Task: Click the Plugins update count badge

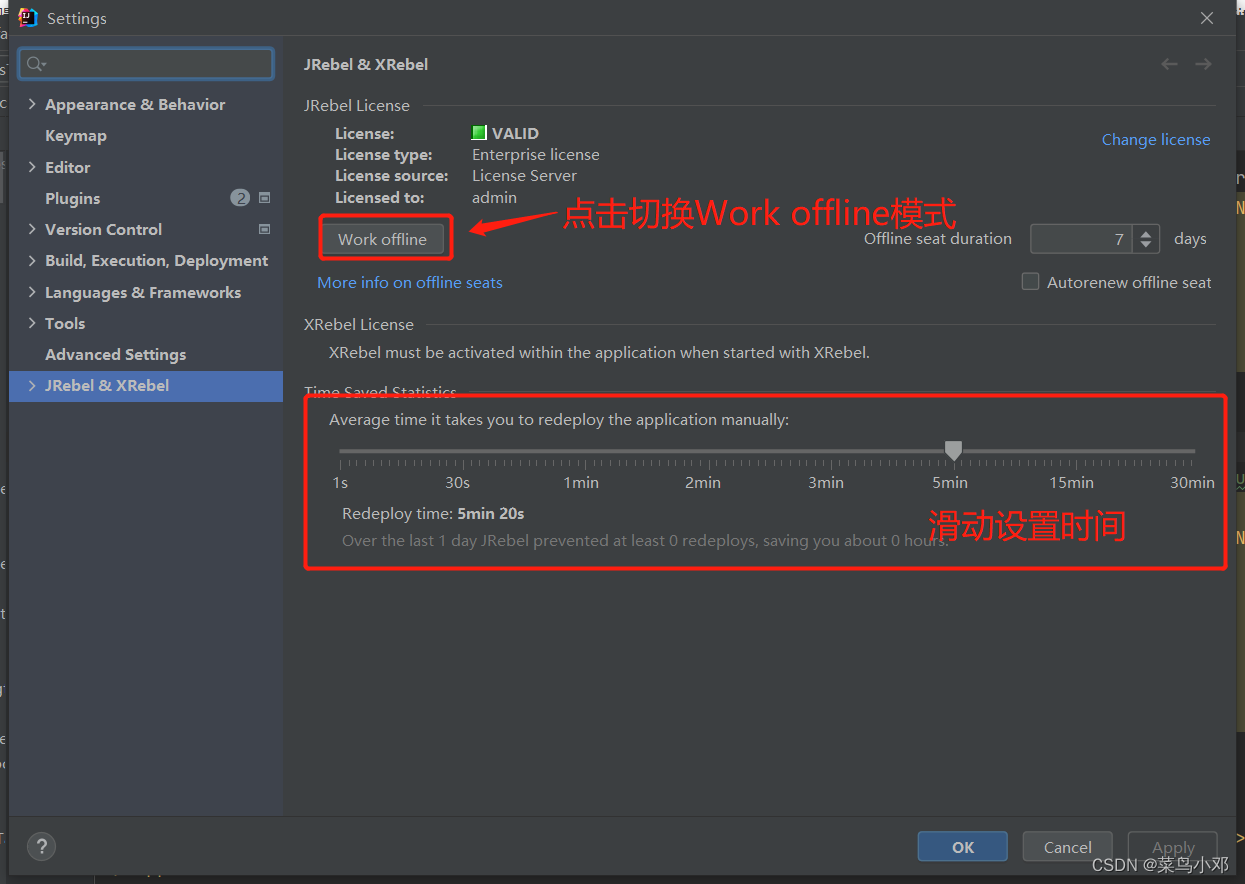Action: (240, 198)
